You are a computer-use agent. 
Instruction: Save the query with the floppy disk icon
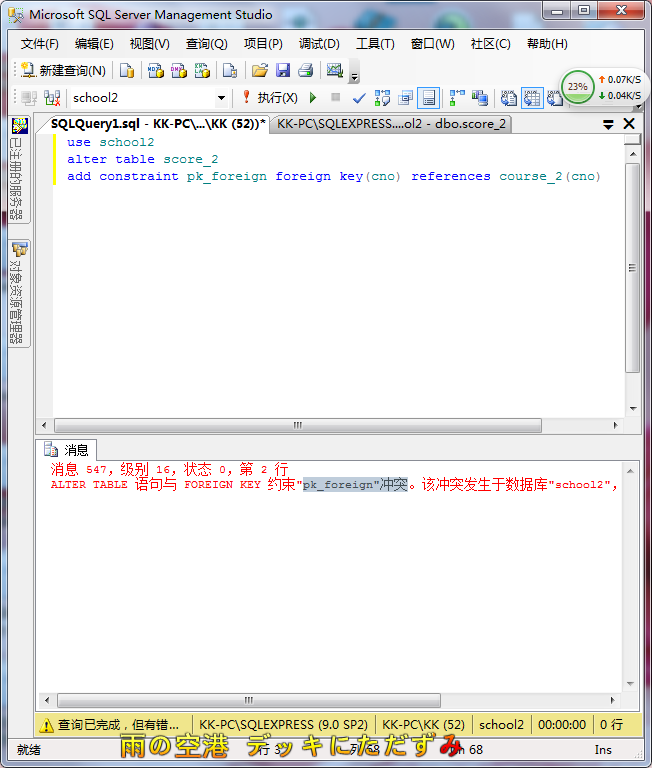283,71
